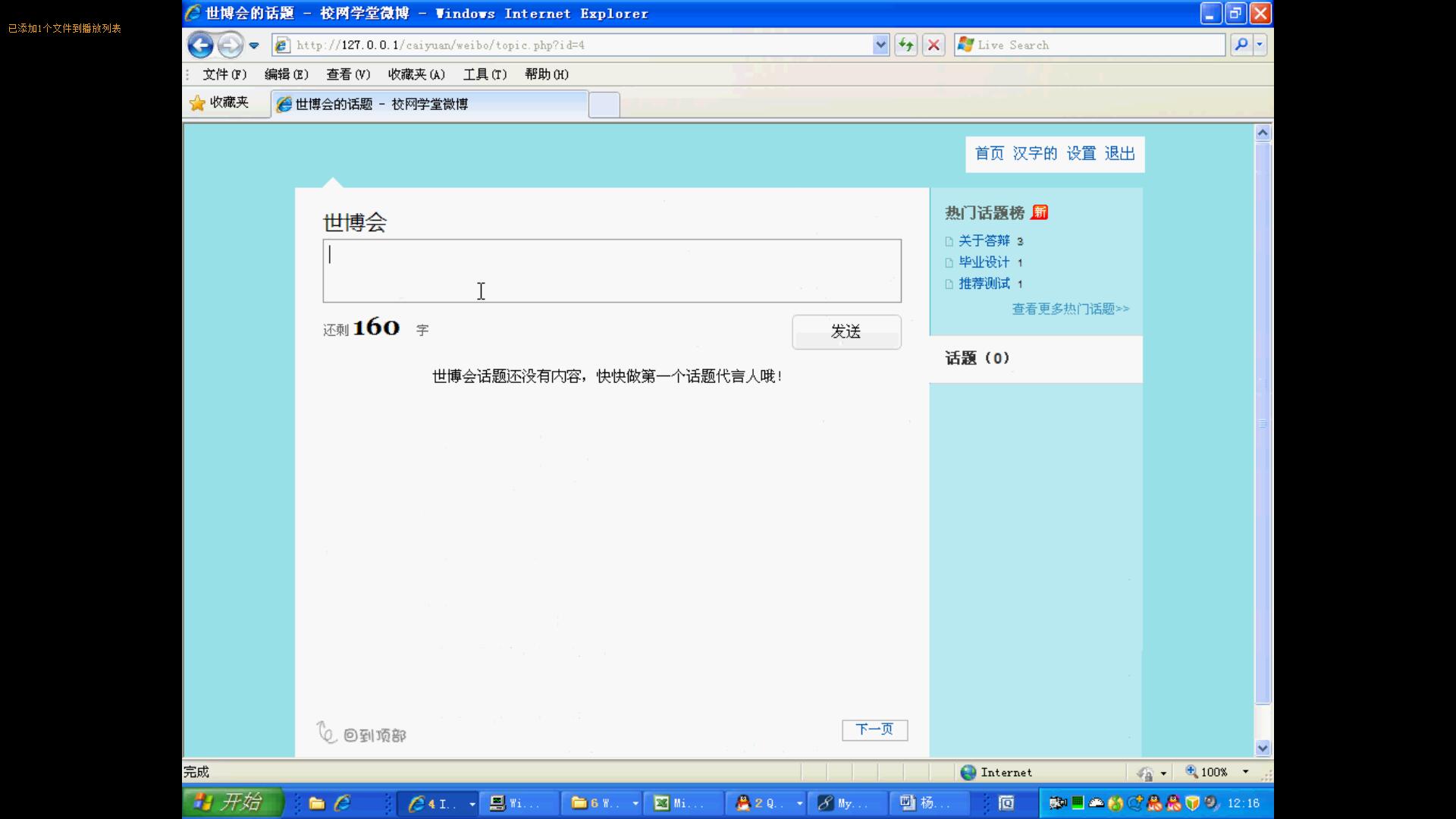
Task: Click the first tray network icon
Action: (x=1058, y=803)
